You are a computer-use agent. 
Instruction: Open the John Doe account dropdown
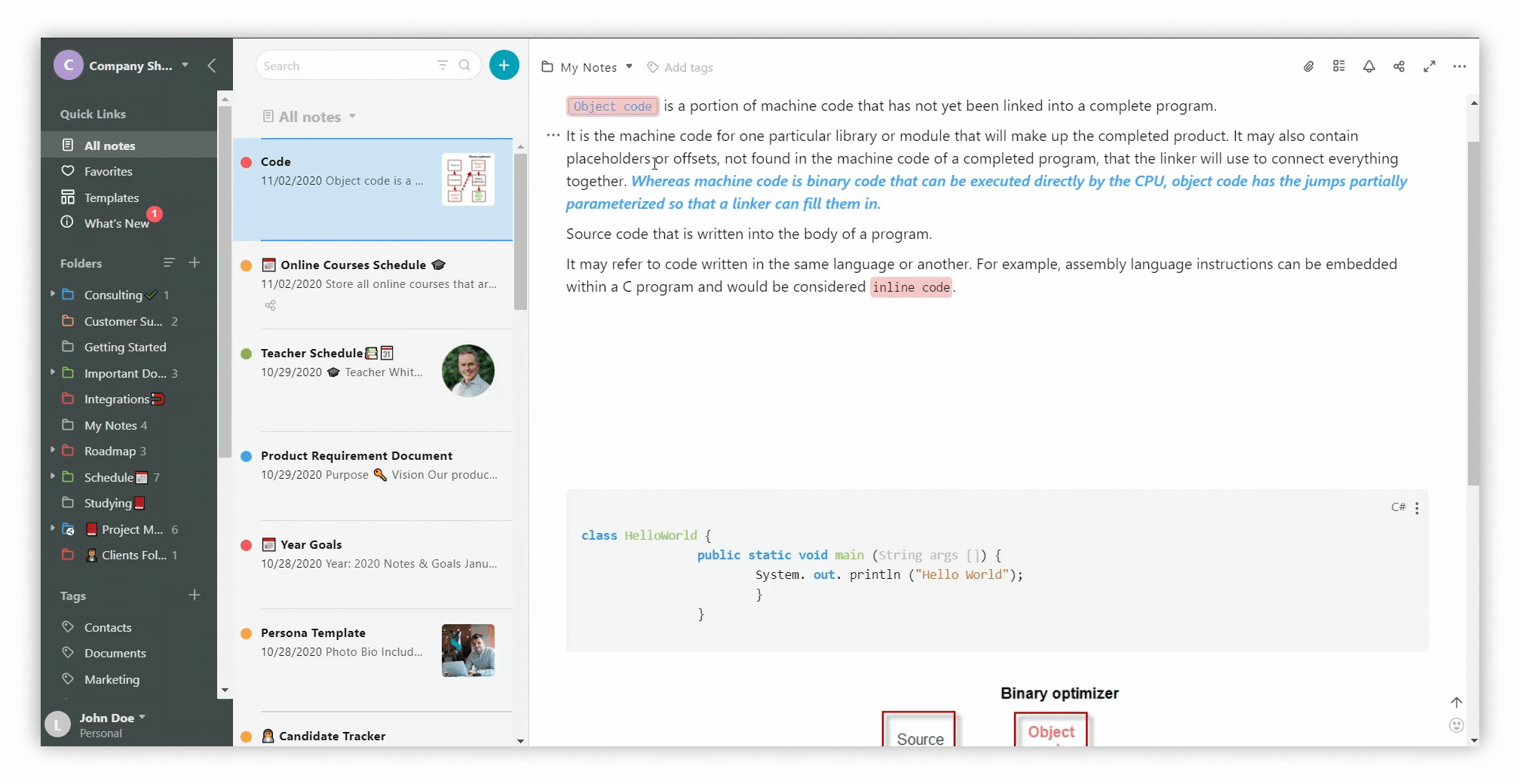142,717
